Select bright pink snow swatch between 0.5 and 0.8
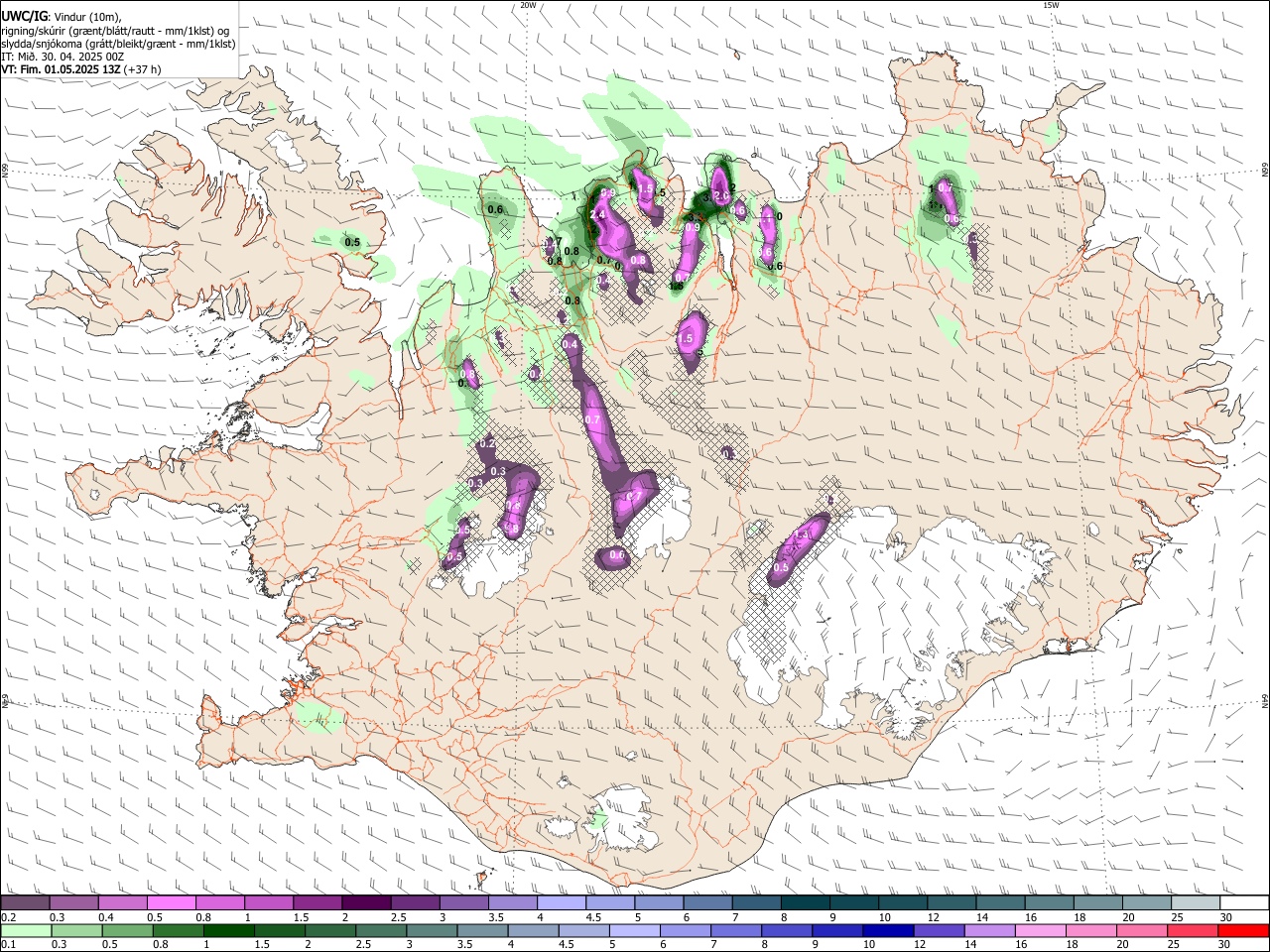Viewport: 1270px width, 952px height. 171,903
